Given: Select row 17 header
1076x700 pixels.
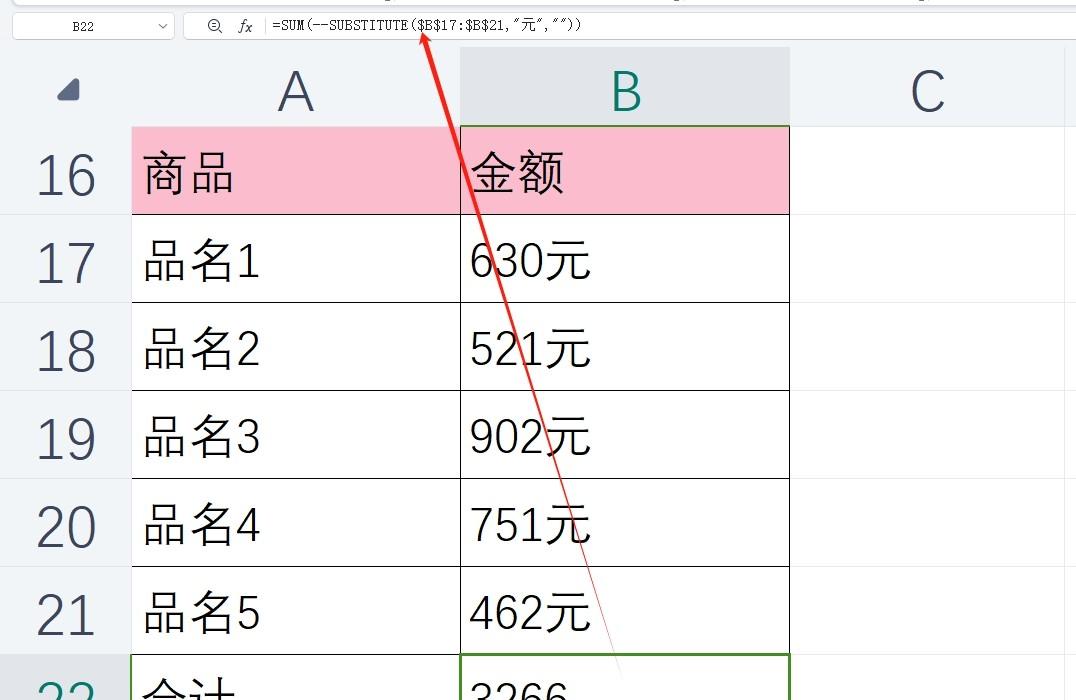Looking at the screenshot, I should coord(66,259).
